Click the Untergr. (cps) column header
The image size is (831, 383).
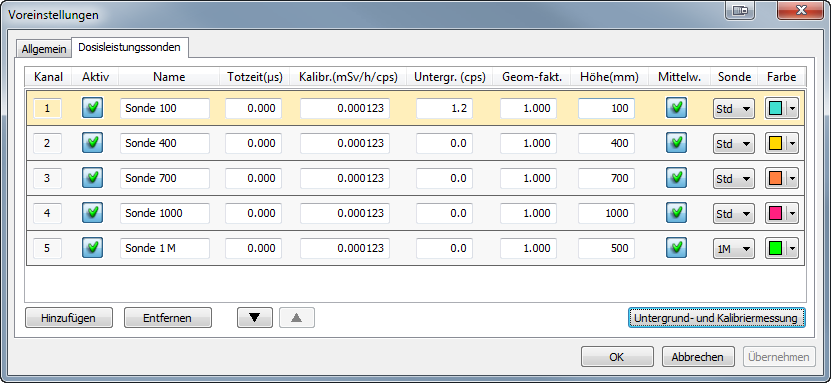click(x=450, y=77)
